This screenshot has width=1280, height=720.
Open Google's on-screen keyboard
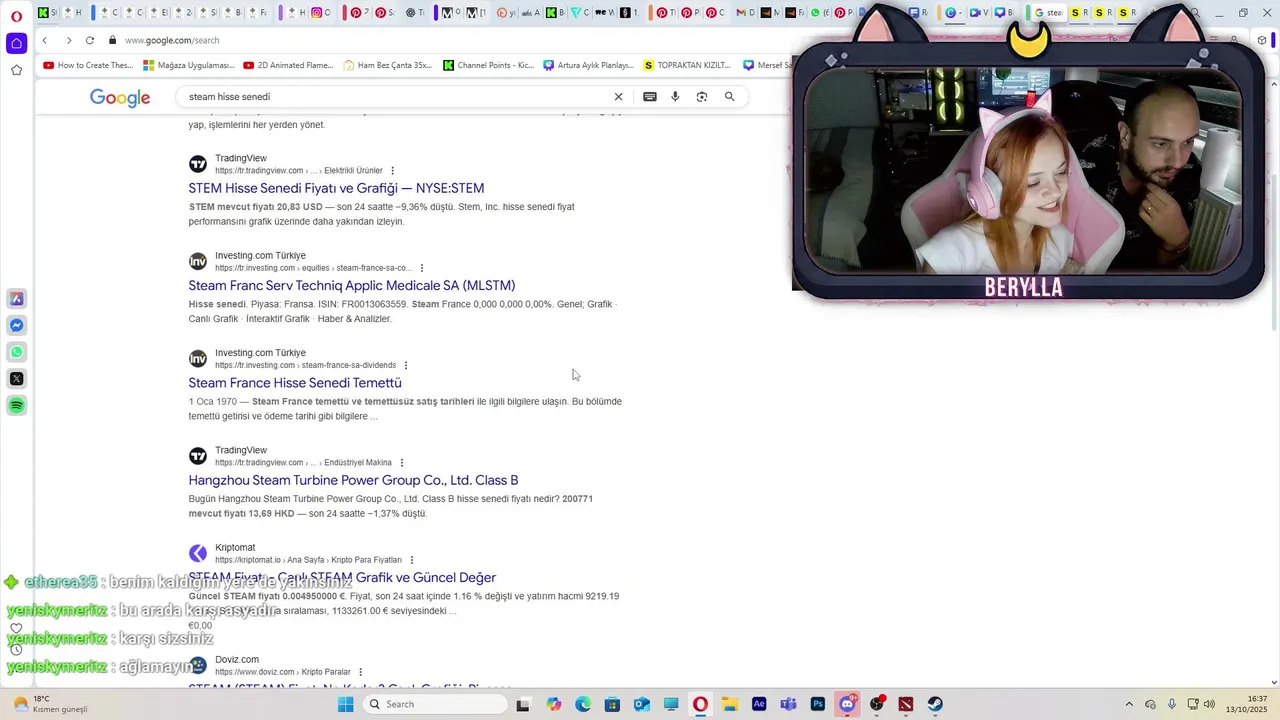pos(650,97)
